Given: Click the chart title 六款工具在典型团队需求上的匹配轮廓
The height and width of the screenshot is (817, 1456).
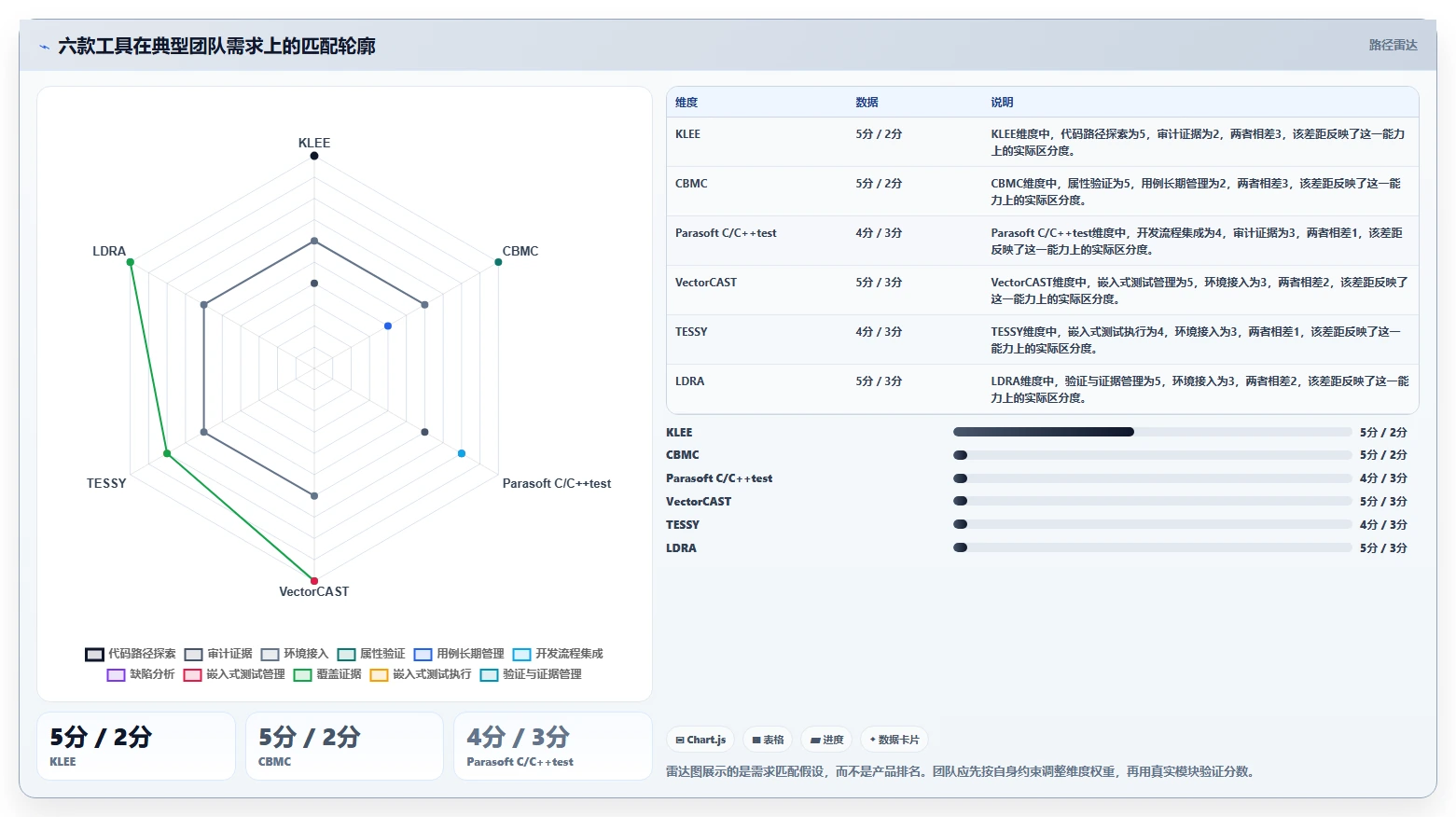Looking at the screenshot, I should pos(216,46).
